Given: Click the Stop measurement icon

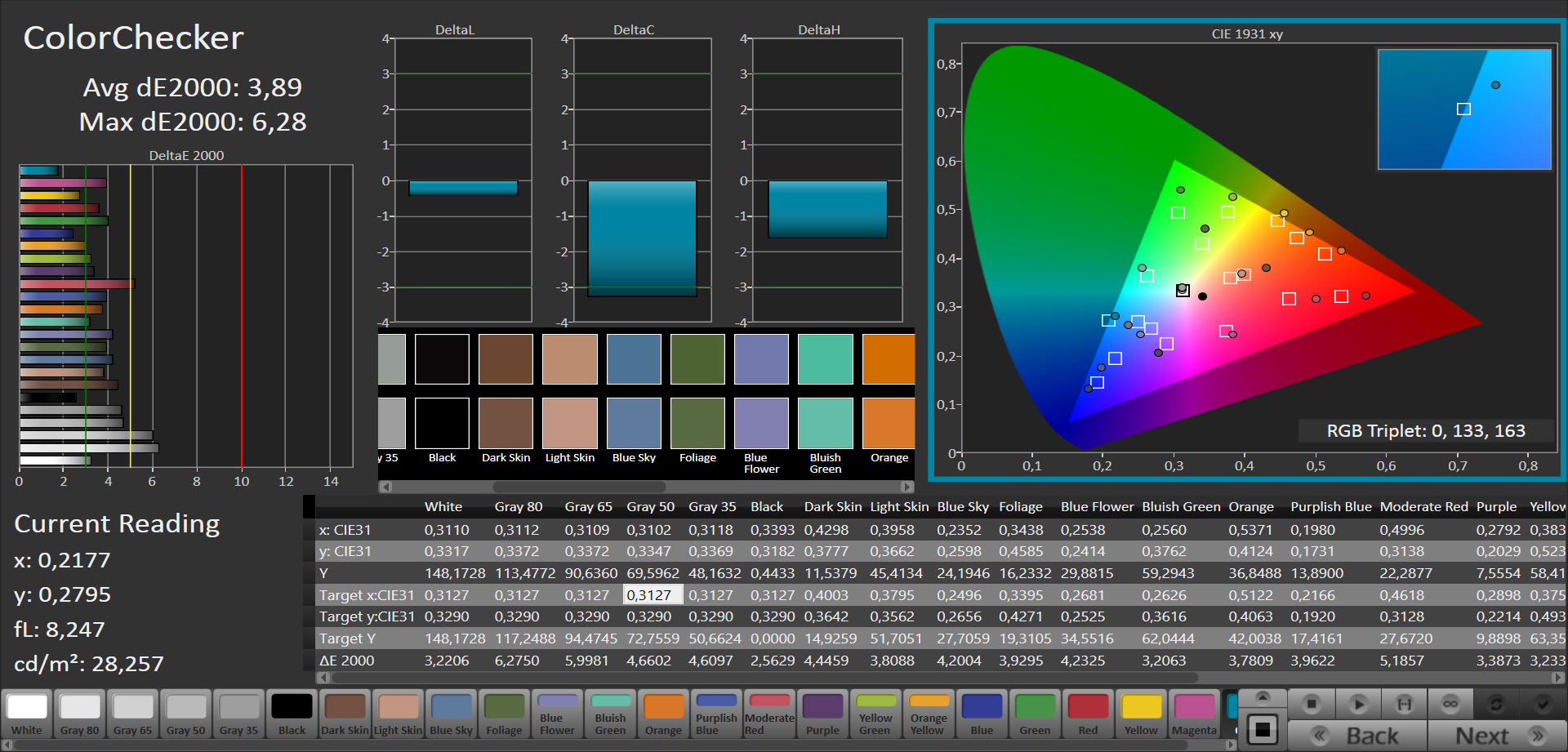Looking at the screenshot, I should [1312, 704].
